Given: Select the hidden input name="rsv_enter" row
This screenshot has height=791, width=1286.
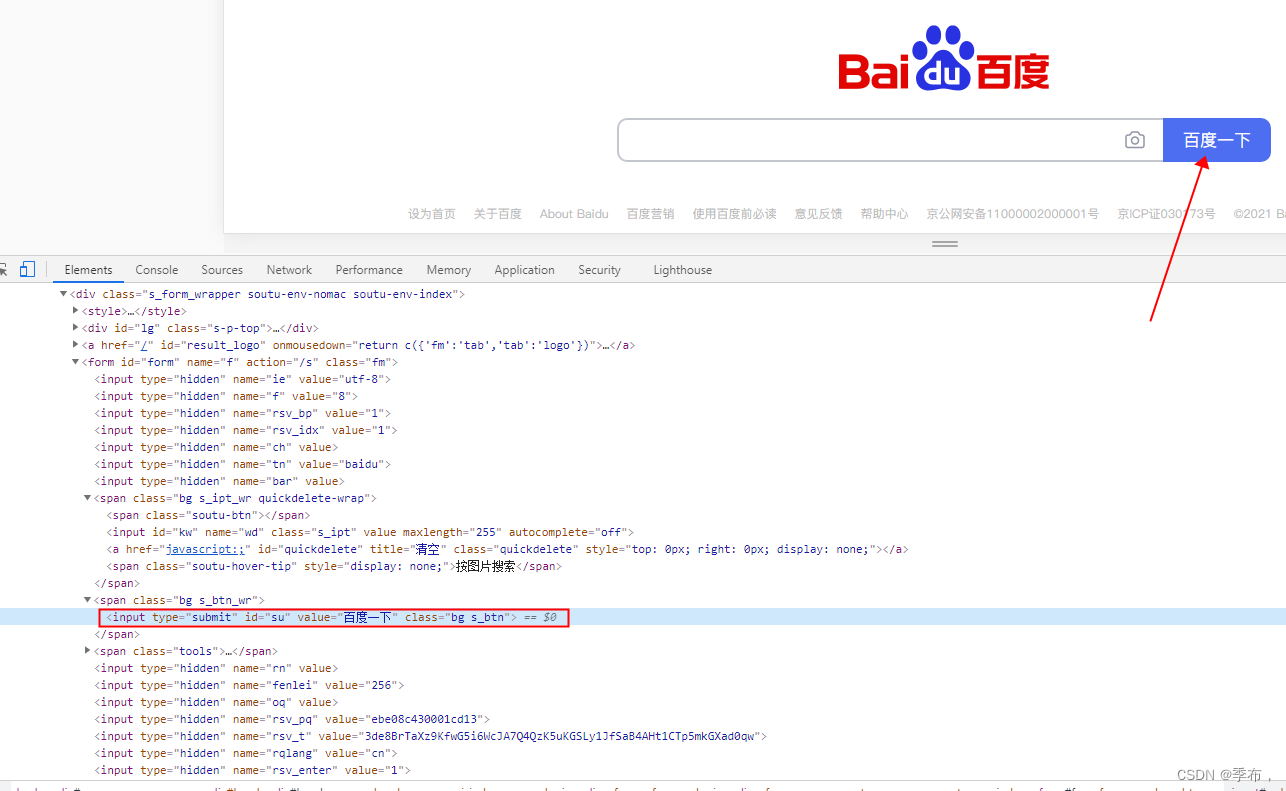Looking at the screenshot, I should point(253,770).
